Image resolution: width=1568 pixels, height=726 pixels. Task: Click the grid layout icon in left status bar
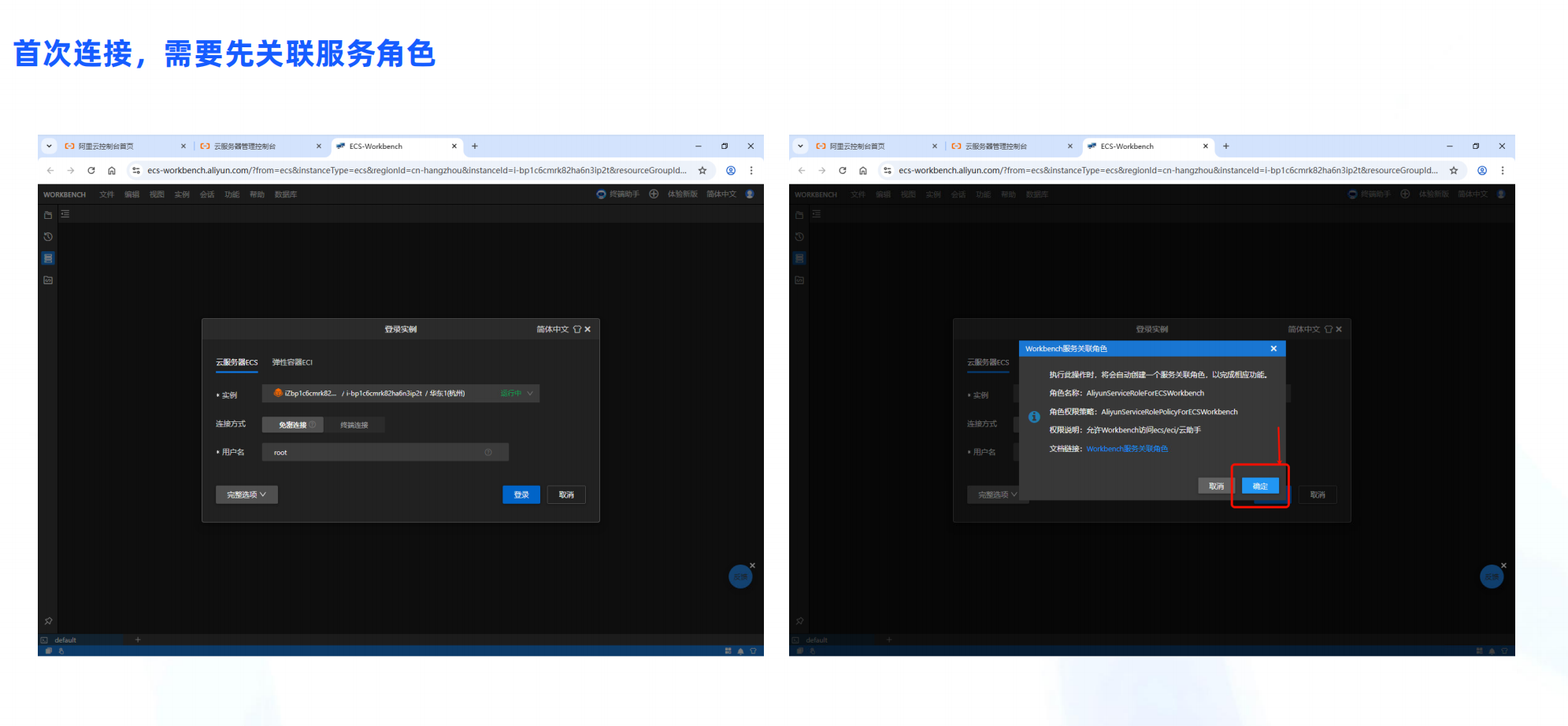click(x=728, y=651)
